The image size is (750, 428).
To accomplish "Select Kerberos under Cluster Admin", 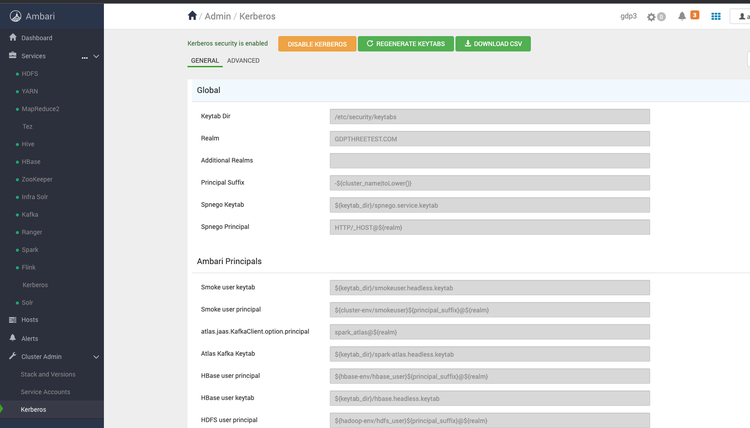I will point(33,410).
